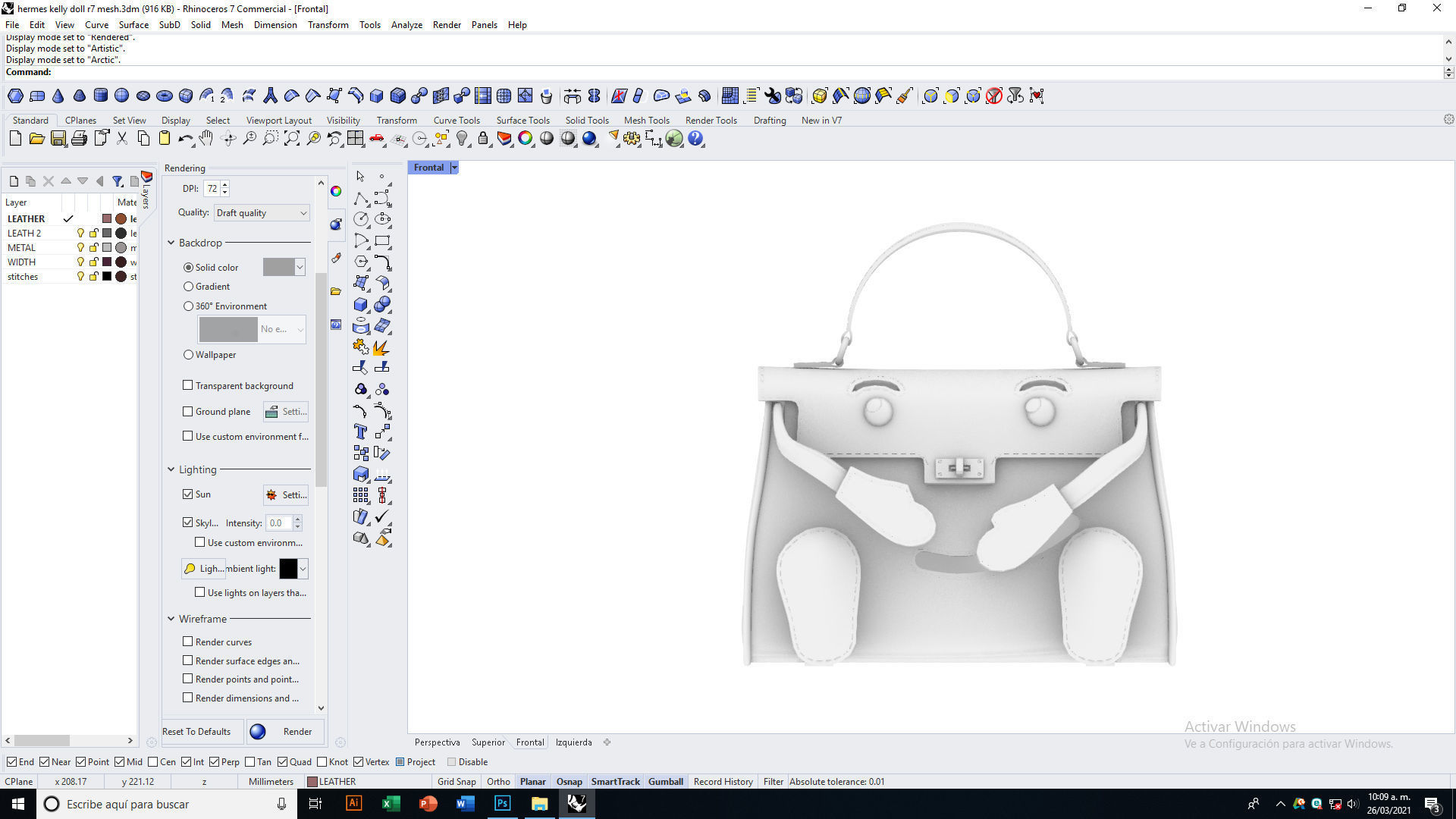The height and width of the screenshot is (819, 1456).
Task: Switch to the Perspectiva viewport tab
Action: coord(437,742)
